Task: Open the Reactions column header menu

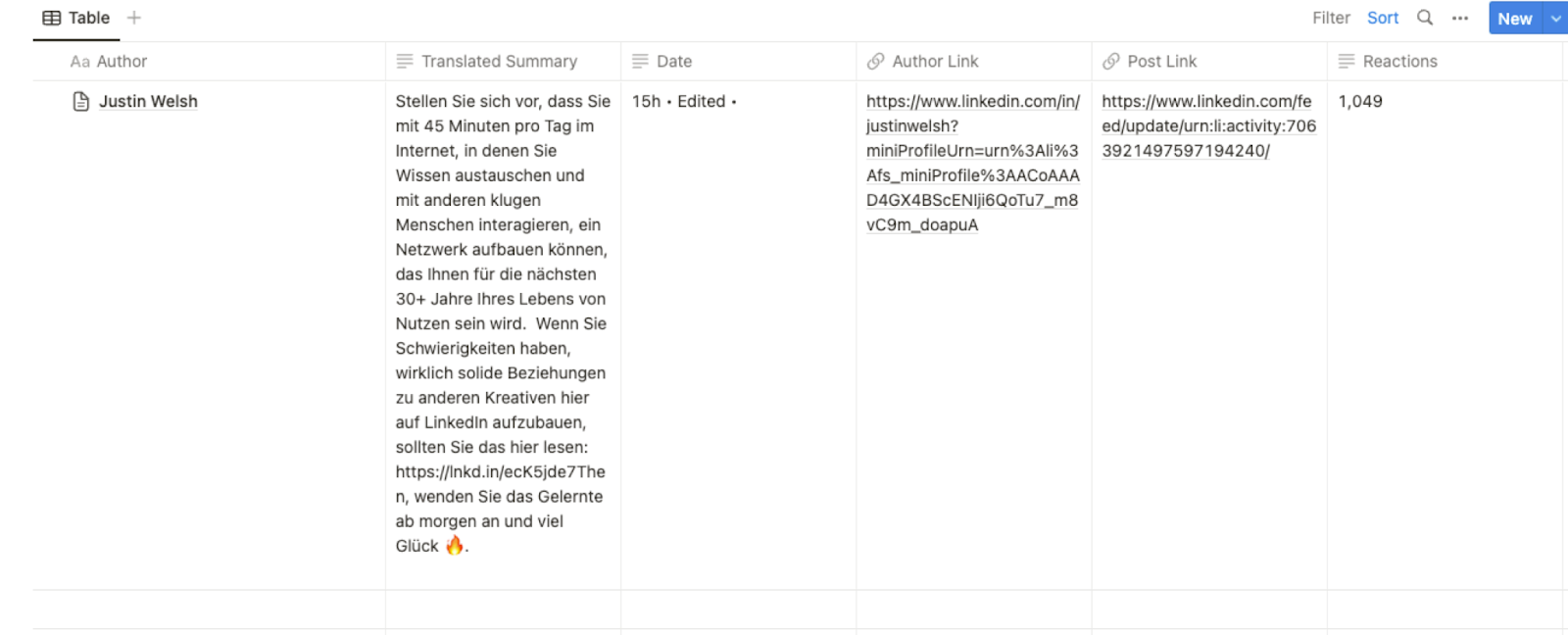Action: point(1399,61)
